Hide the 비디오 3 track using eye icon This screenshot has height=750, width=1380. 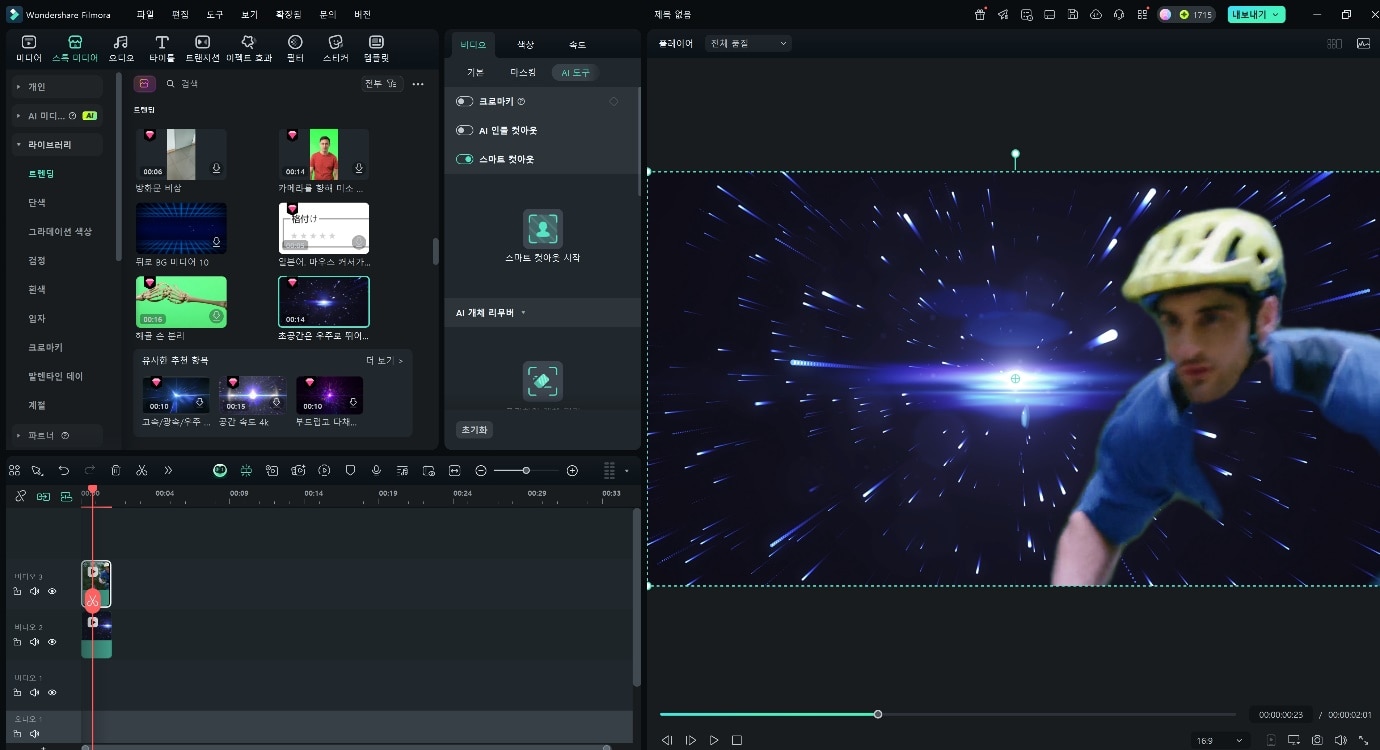[52, 591]
